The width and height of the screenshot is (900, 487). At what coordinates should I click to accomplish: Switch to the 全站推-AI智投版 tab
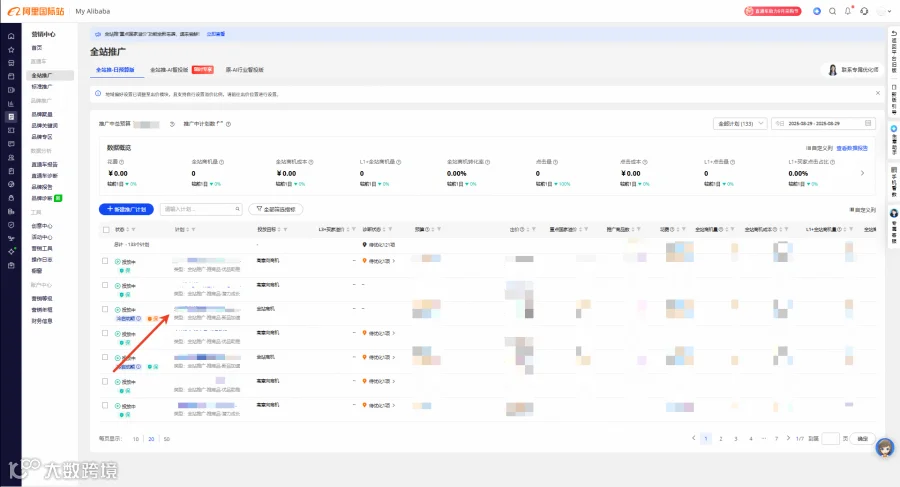169,69
